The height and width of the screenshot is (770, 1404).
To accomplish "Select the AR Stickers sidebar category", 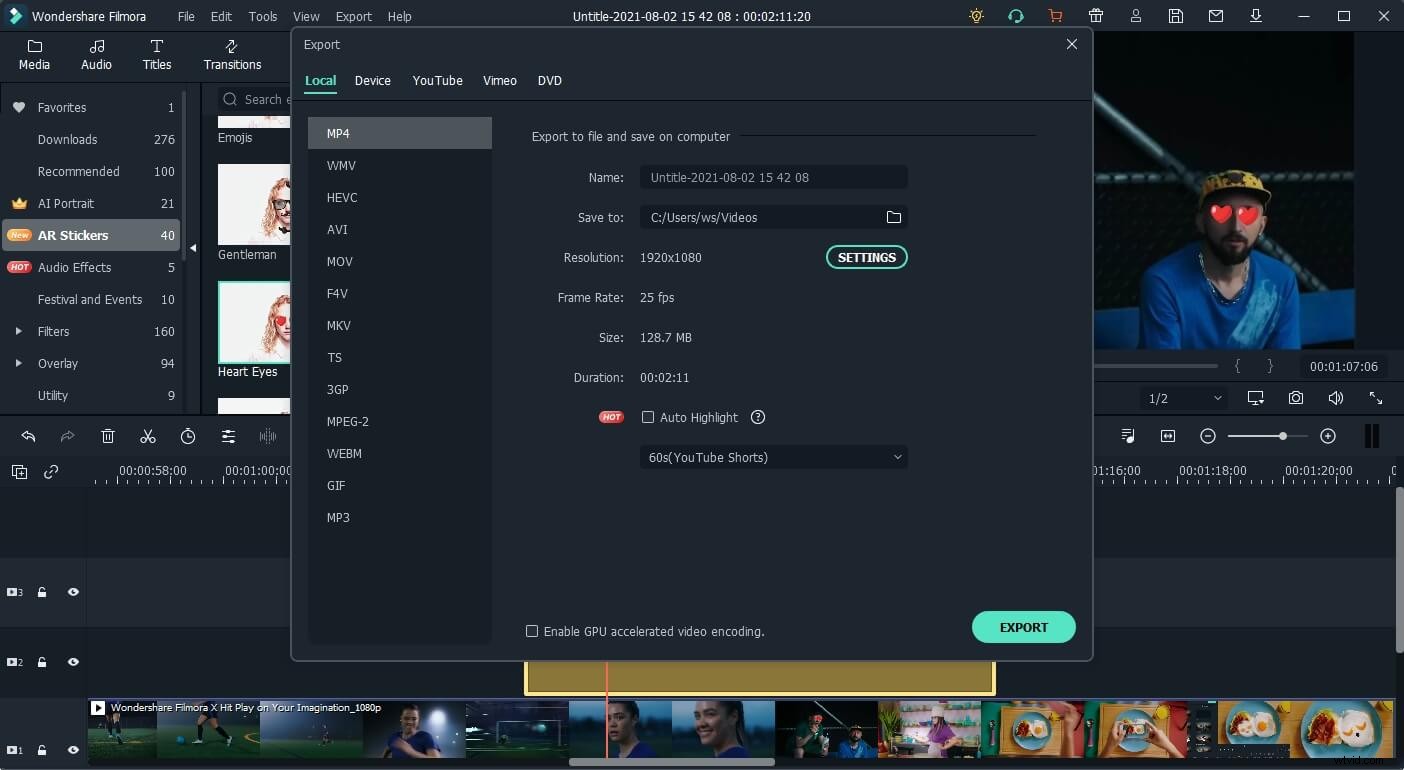I will pyautogui.click(x=80, y=235).
